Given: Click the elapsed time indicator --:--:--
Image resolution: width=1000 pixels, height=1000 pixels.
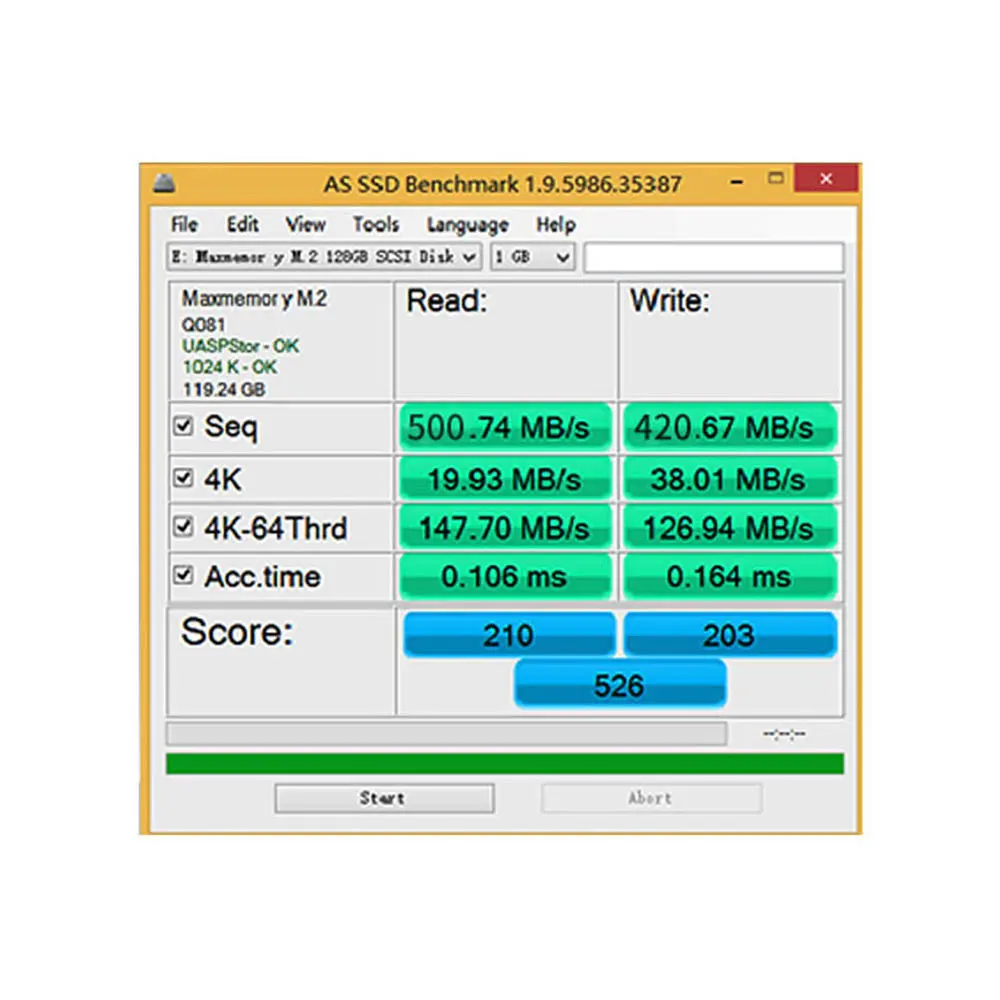Looking at the screenshot, I should click(x=784, y=733).
